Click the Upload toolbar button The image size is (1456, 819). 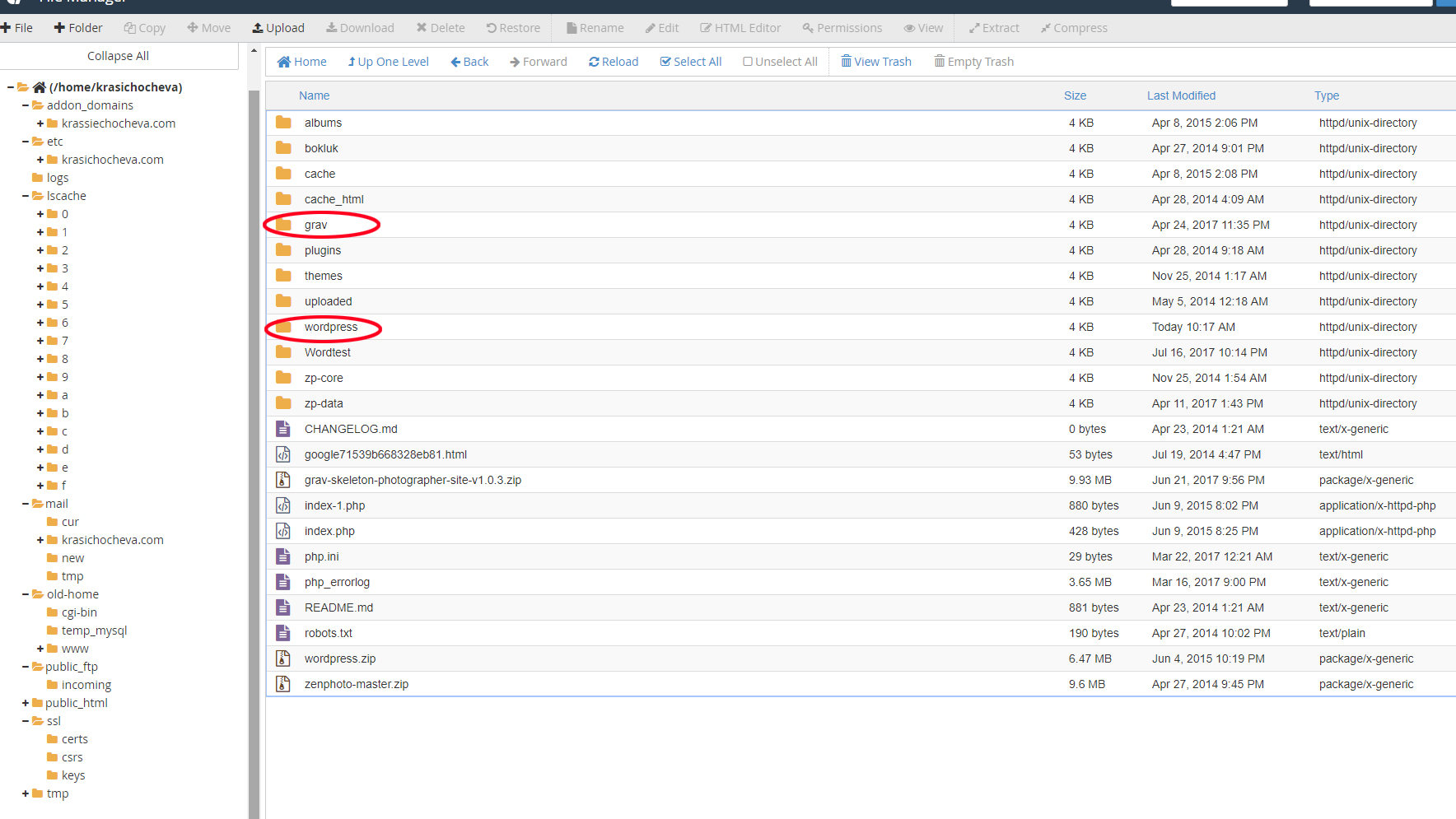(x=278, y=28)
